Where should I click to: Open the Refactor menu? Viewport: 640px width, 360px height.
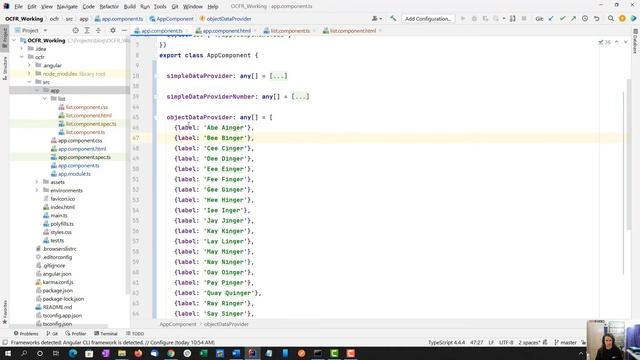(109, 7)
